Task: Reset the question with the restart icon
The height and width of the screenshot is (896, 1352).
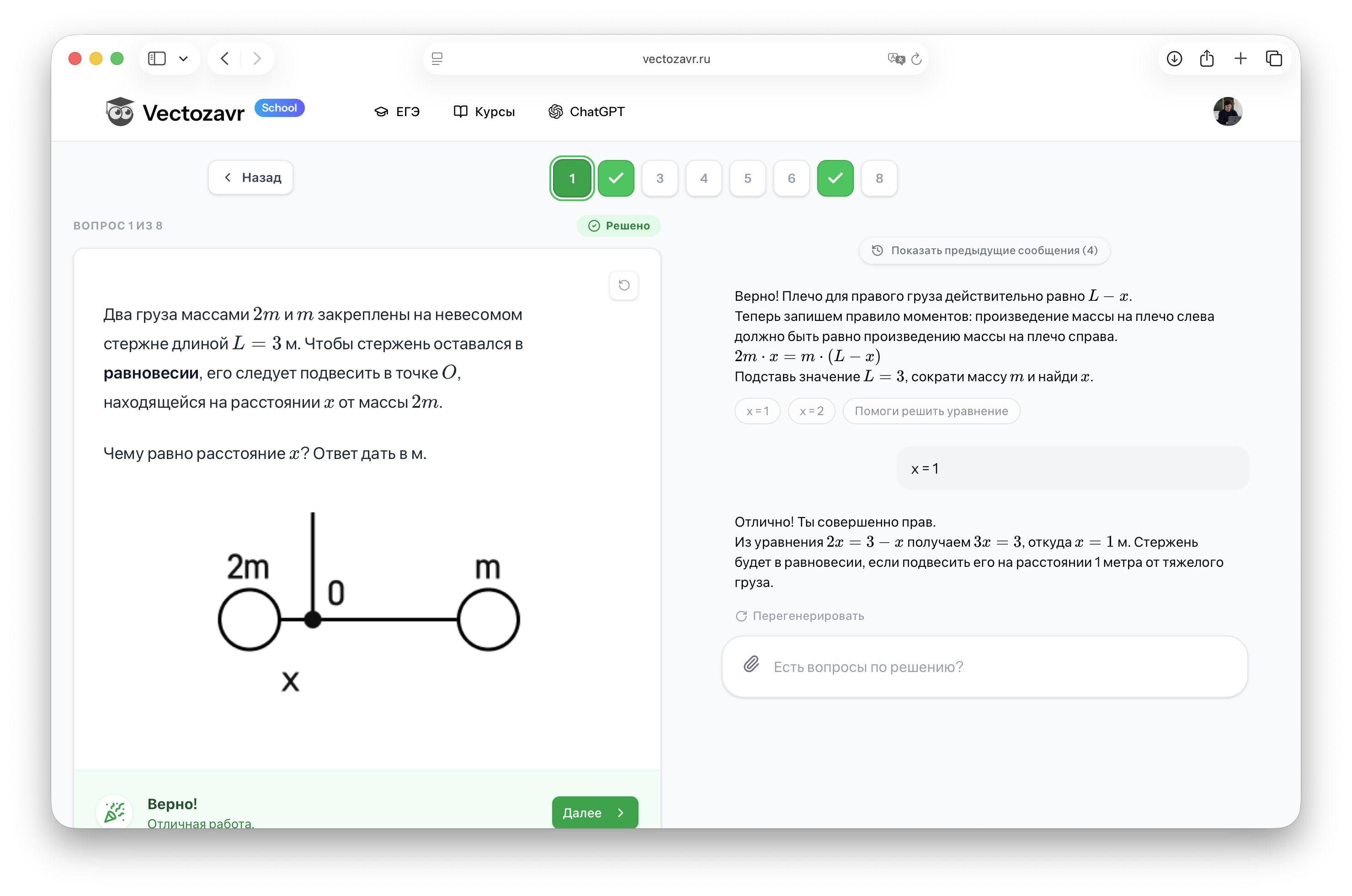Action: pos(624,285)
